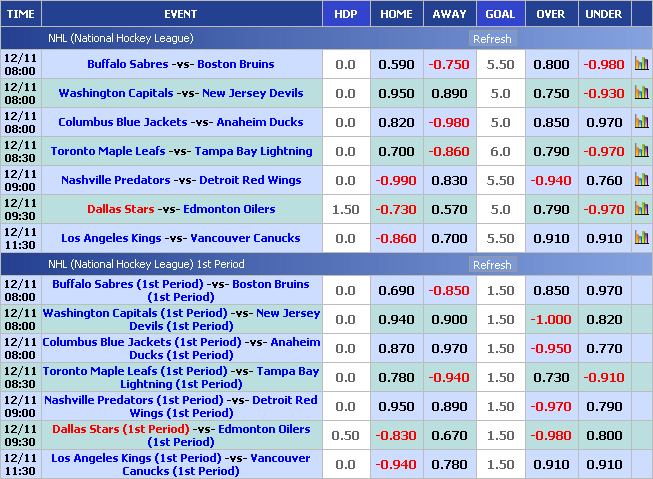
Task: Open statistics chart icon for Sabres vs Bruins
Action: pyautogui.click(x=641, y=64)
